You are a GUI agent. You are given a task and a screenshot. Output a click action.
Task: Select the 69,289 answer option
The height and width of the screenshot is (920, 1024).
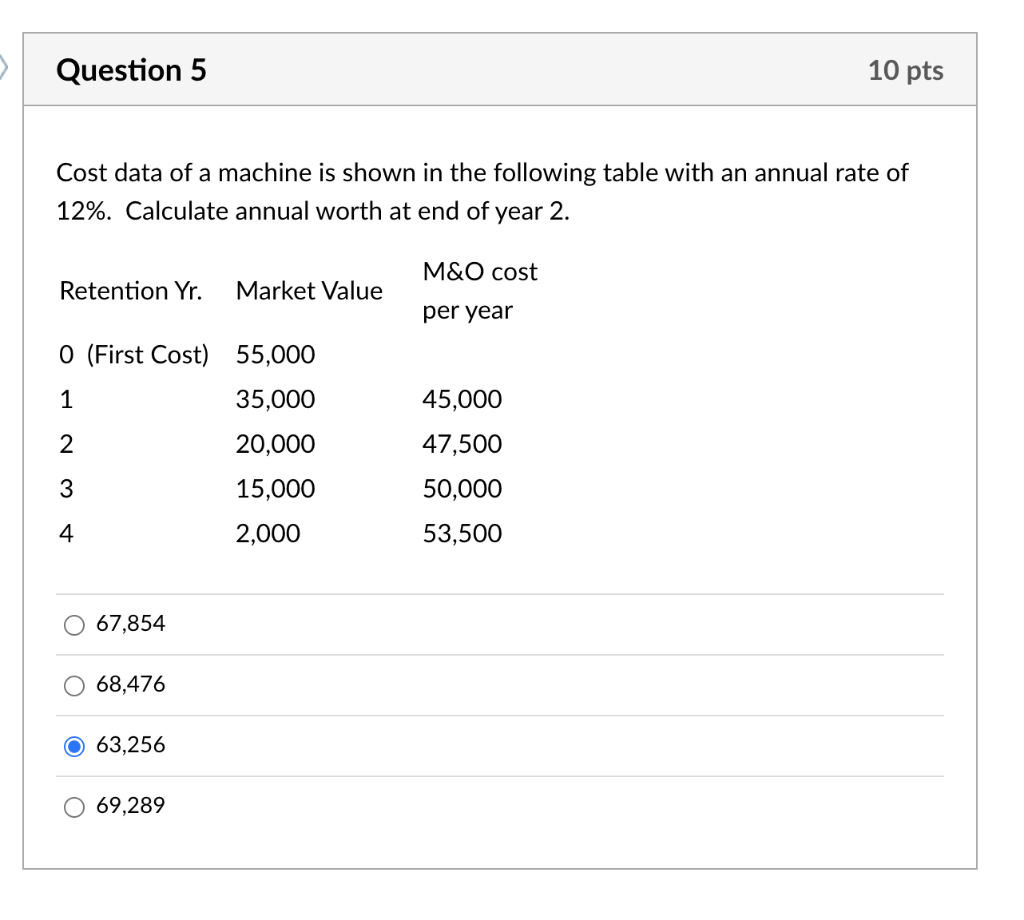(x=74, y=806)
